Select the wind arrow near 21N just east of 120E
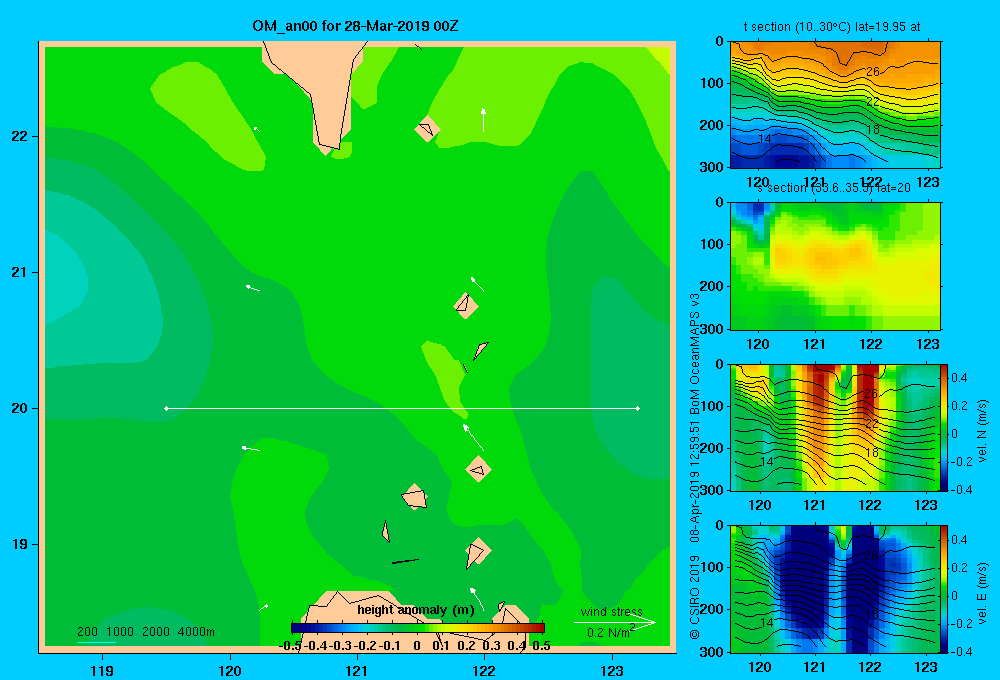Viewport: 1000px width, 680px height. (253, 288)
